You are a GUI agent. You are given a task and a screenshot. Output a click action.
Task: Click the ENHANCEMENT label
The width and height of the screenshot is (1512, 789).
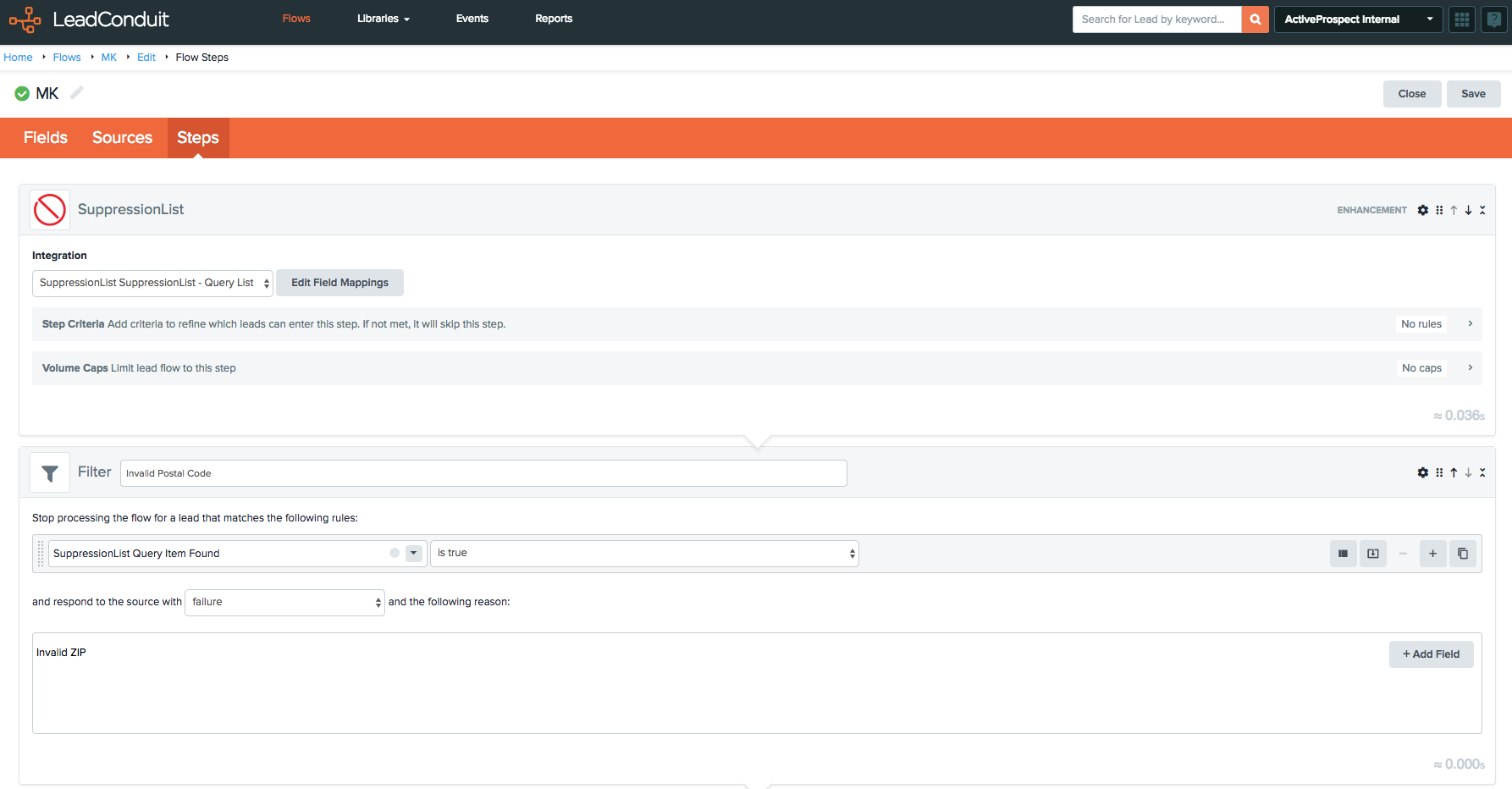(x=1372, y=210)
